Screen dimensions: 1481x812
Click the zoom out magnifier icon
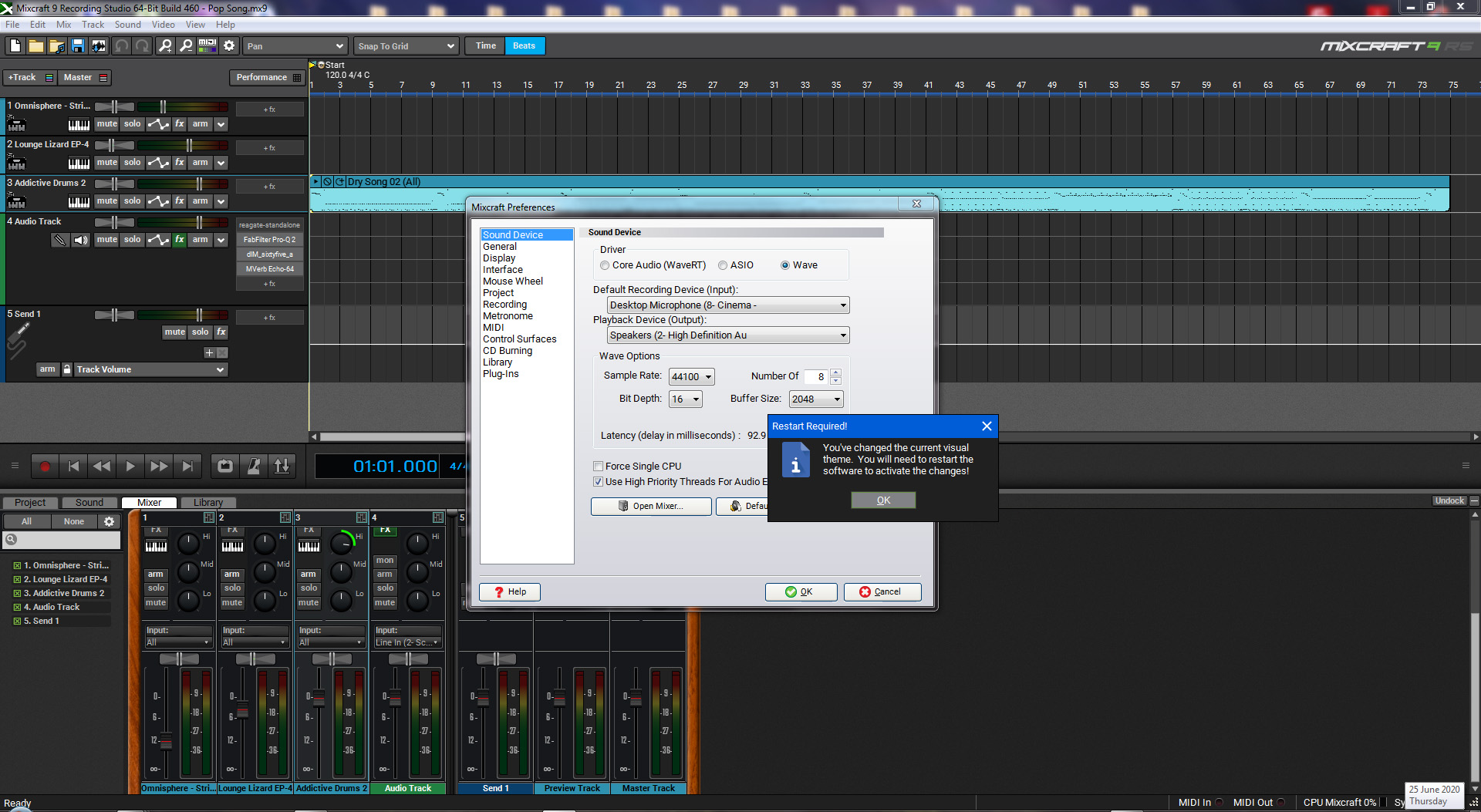click(186, 46)
